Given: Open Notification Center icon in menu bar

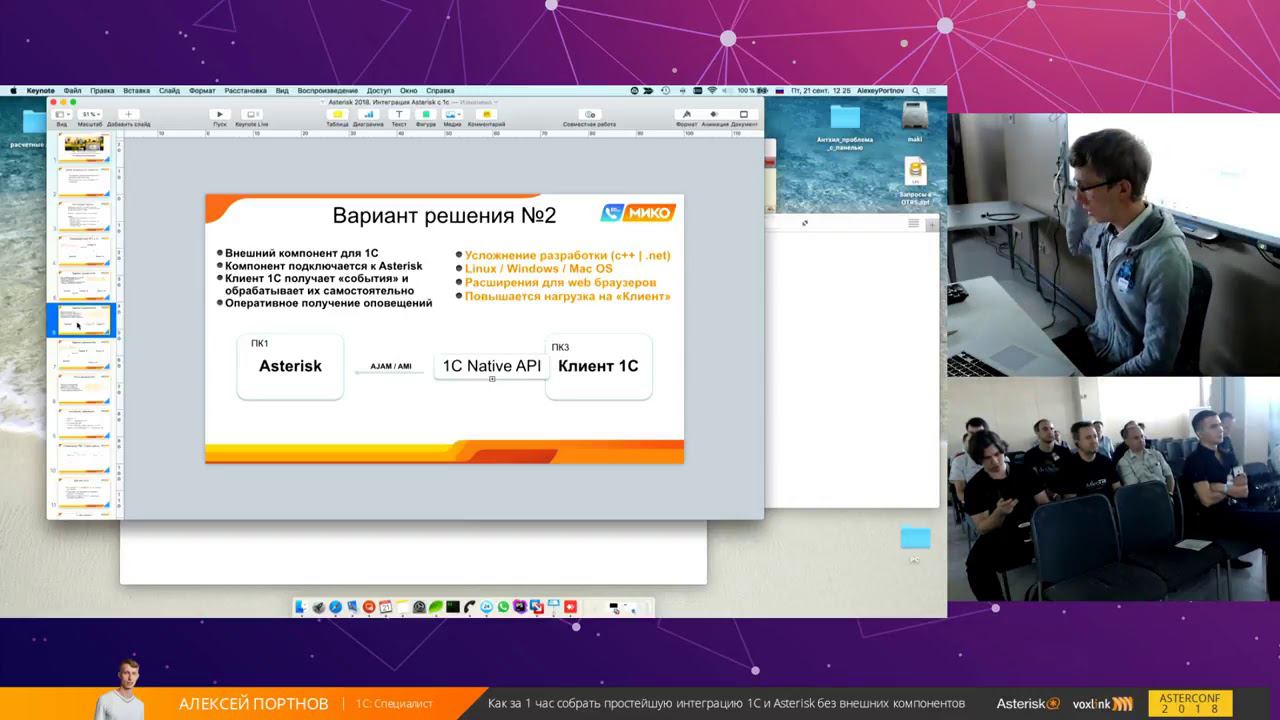Looking at the screenshot, I should point(933,90).
